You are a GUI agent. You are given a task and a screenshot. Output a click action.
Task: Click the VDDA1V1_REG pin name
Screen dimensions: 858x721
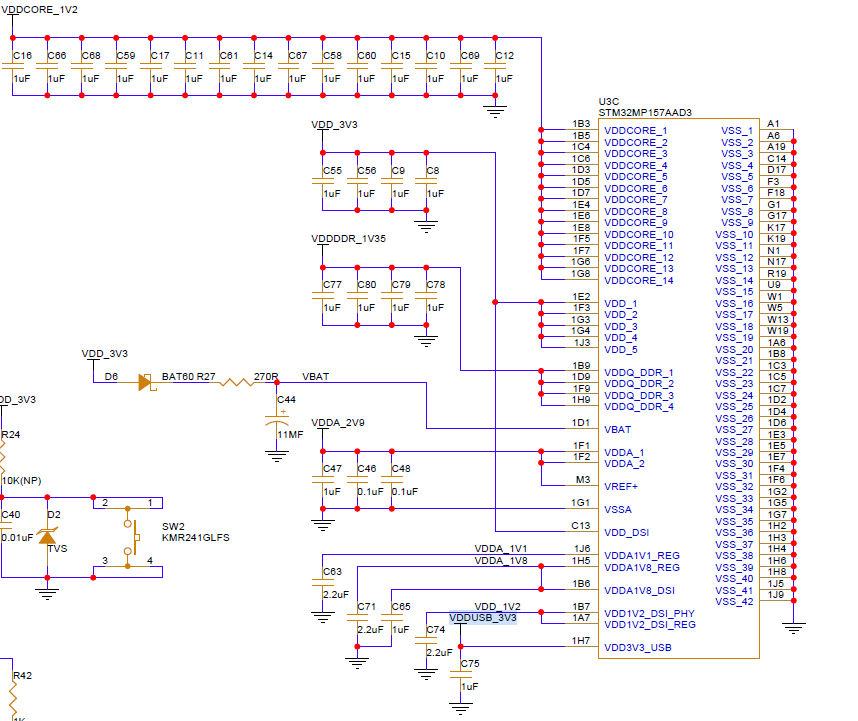point(641,555)
